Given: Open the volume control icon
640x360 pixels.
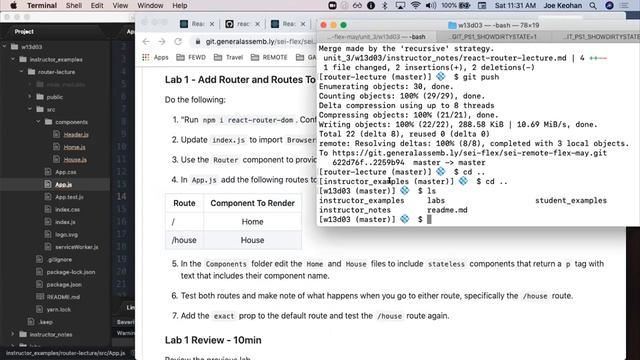Looking at the screenshot, I should 431,5.
